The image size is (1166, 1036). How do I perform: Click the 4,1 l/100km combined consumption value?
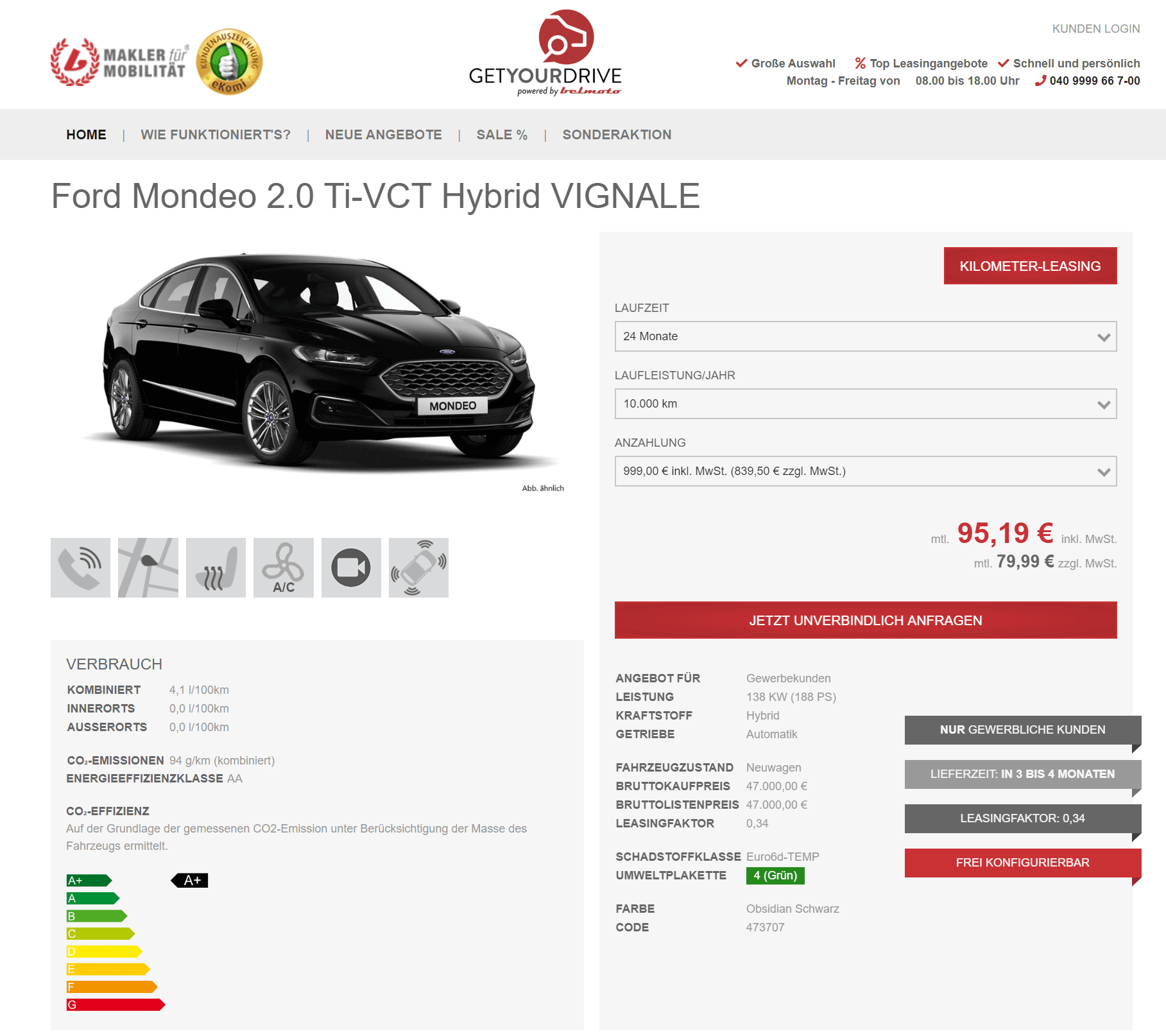pos(199,690)
